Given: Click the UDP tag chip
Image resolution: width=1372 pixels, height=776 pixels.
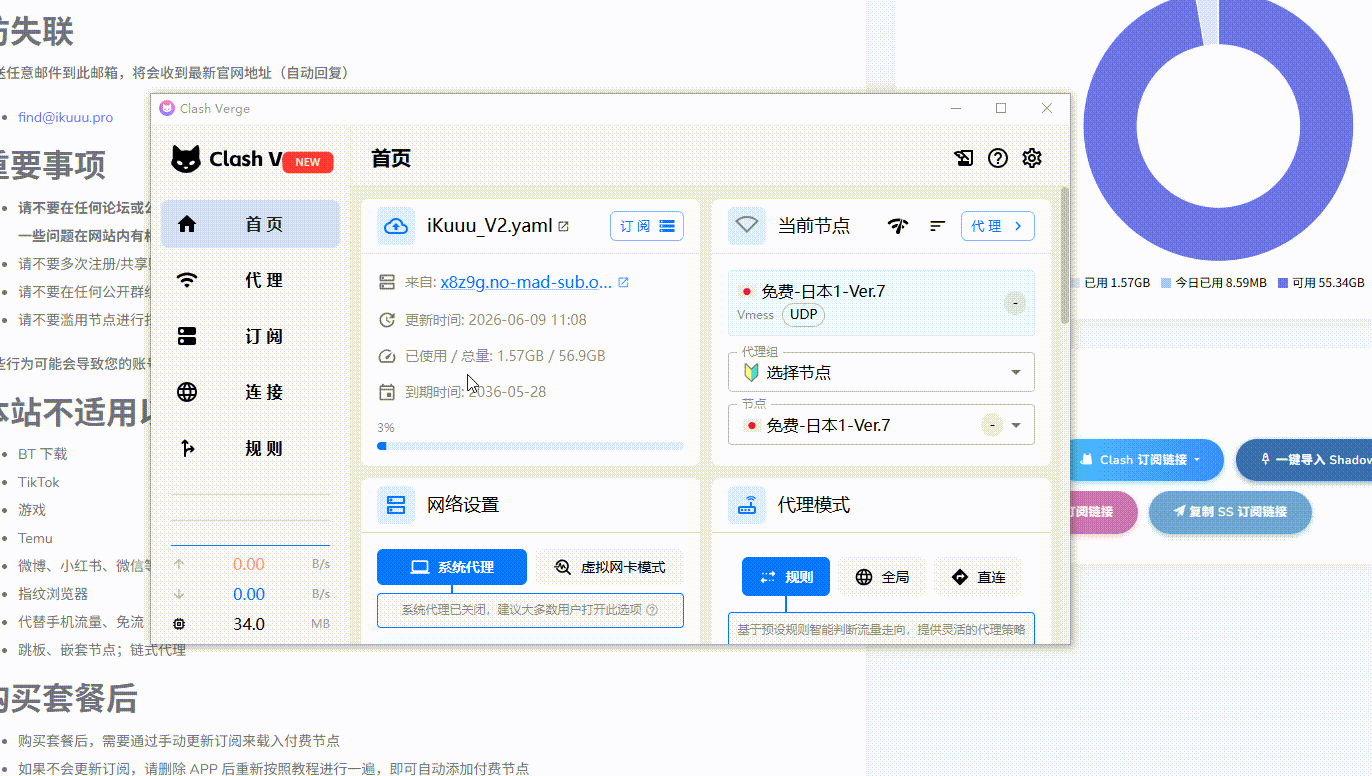Looking at the screenshot, I should point(803,315).
